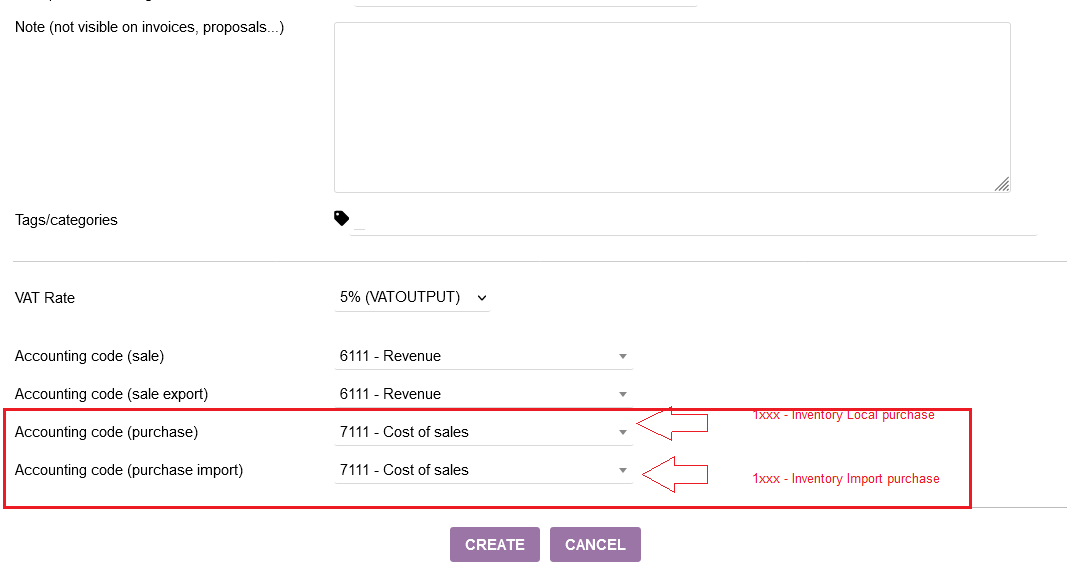Click the Note textarea resize grip

point(1002,184)
